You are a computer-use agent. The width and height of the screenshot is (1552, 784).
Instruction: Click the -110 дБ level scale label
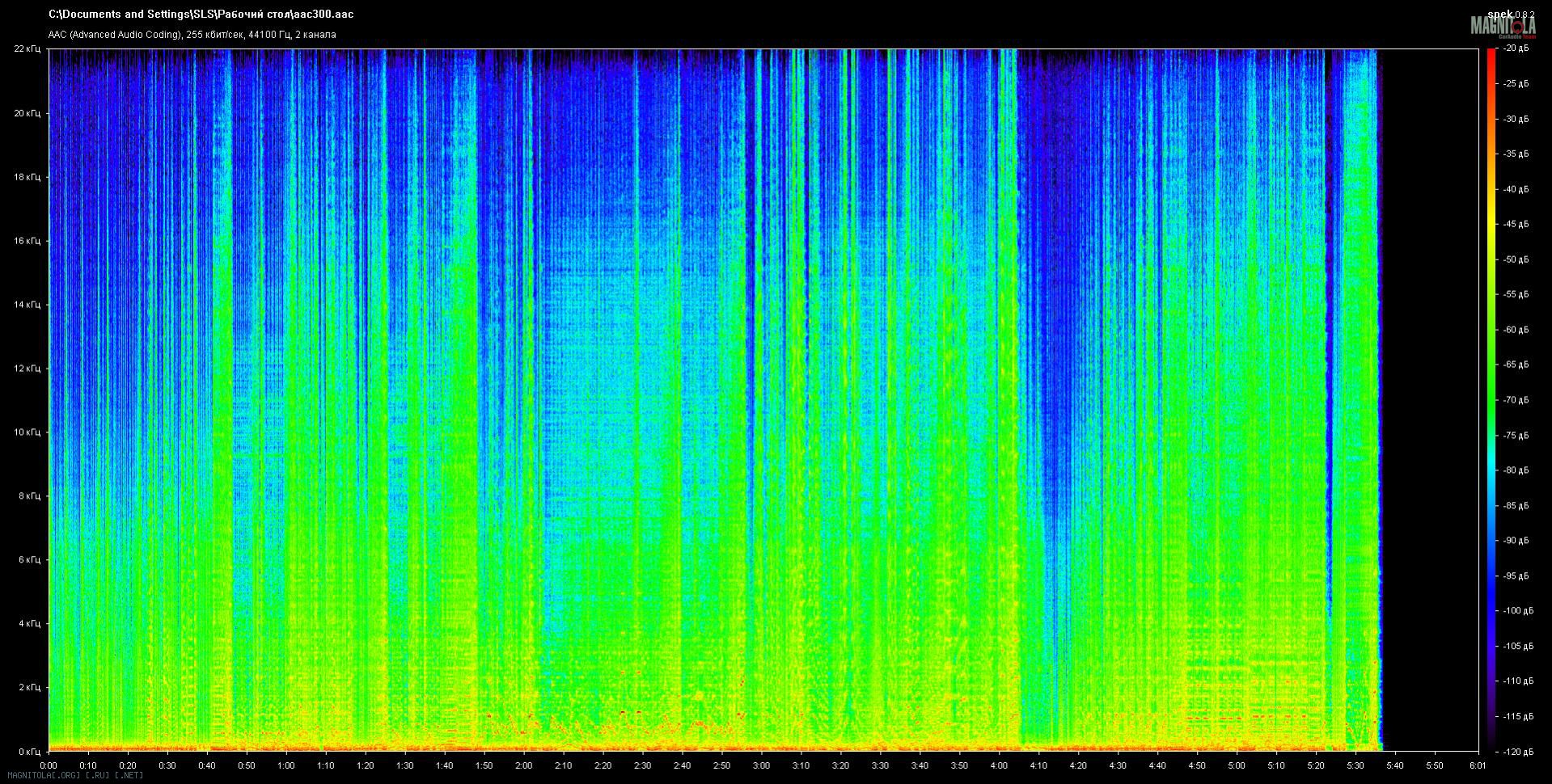(x=1517, y=681)
